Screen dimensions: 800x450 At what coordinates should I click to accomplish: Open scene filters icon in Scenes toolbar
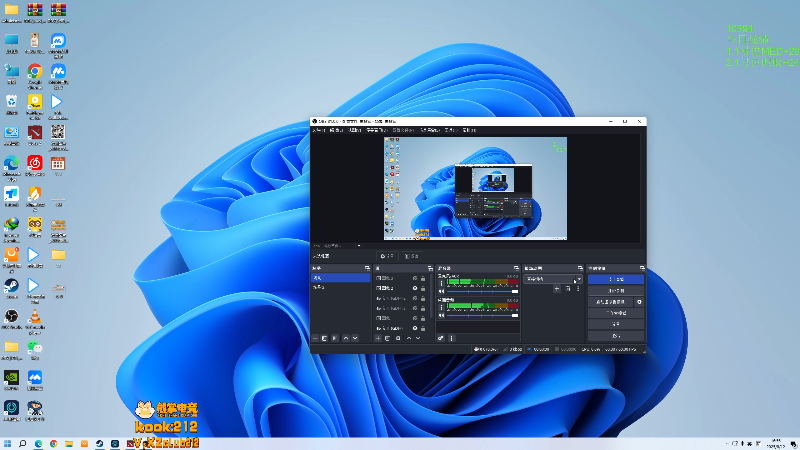point(335,338)
